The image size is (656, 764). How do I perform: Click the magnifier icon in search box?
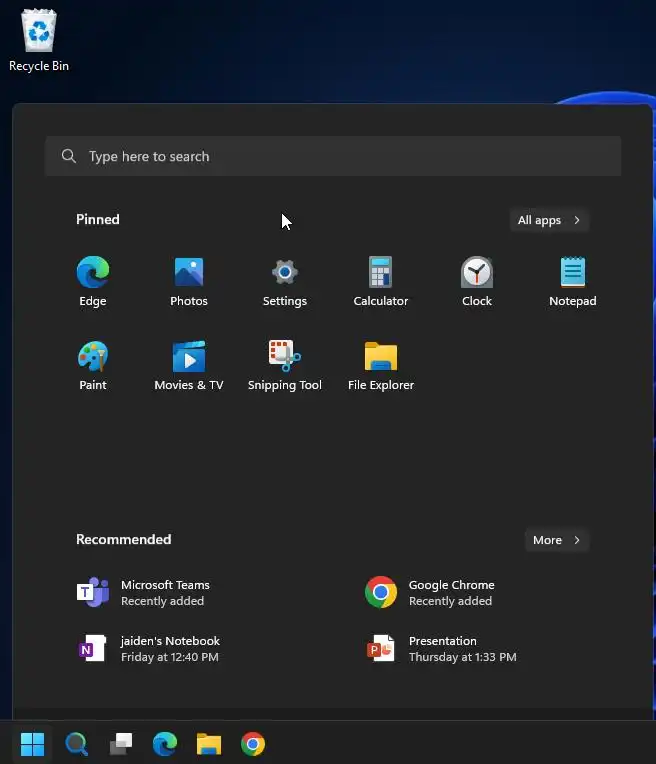69,156
